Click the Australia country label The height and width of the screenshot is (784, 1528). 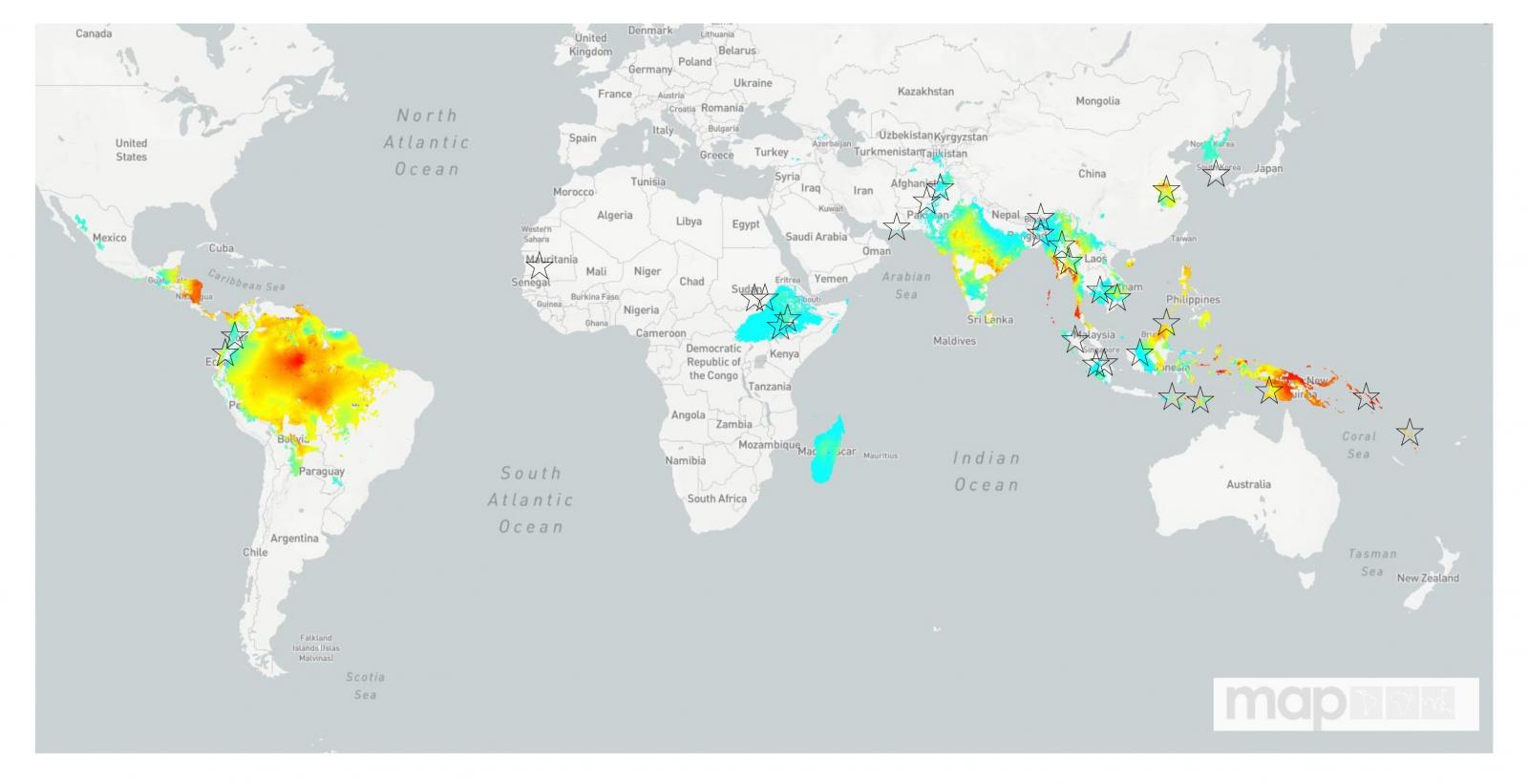(x=1248, y=484)
